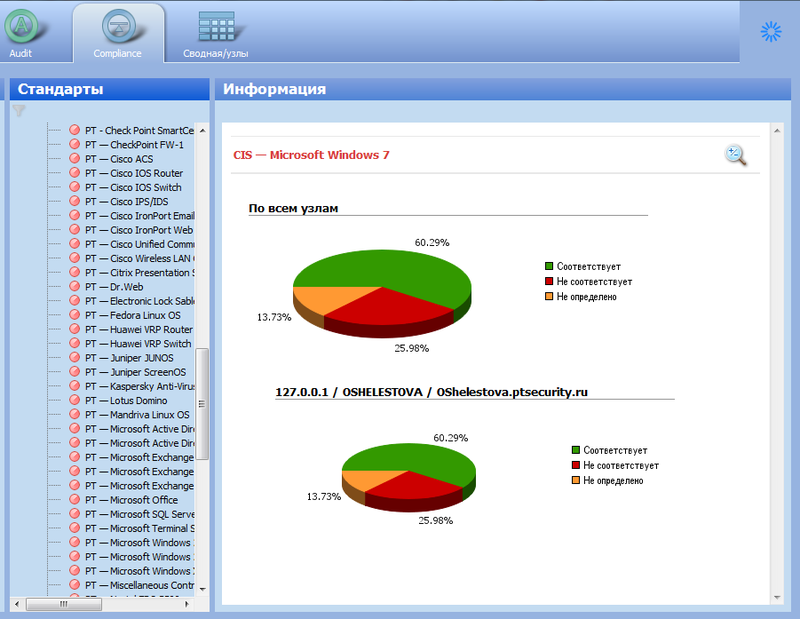Select PT — Cisco Wireless LAN standard
The height and width of the screenshot is (619, 800).
click(x=139, y=259)
